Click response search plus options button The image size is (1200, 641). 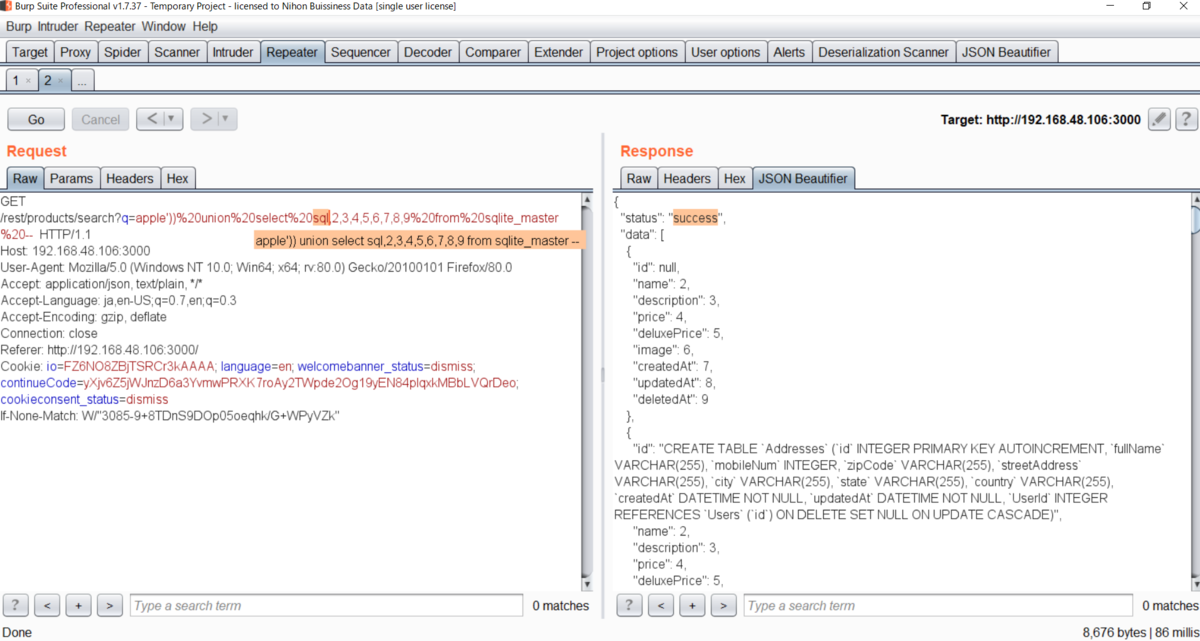pos(692,605)
